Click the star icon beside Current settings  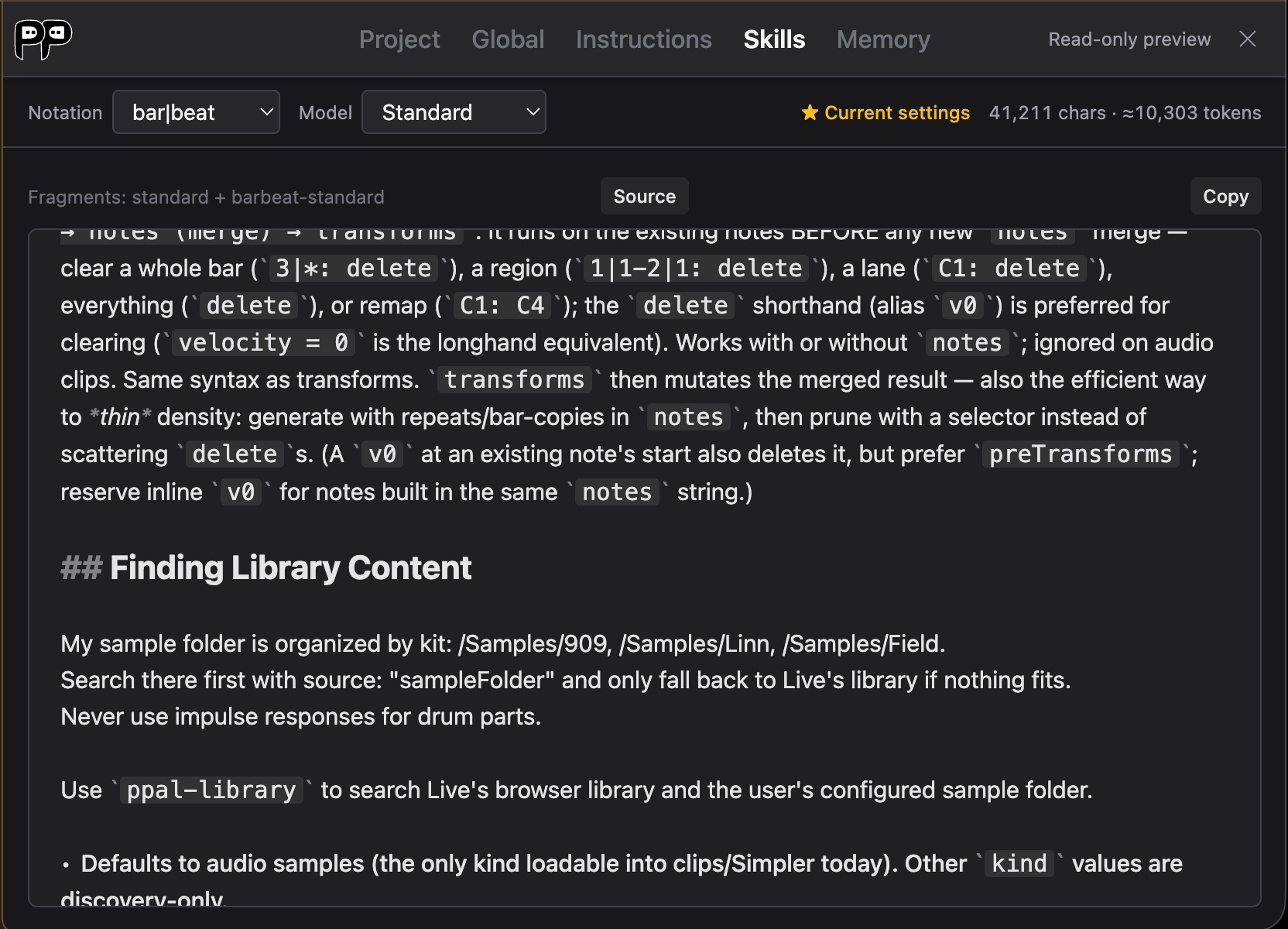click(x=810, y=113)
